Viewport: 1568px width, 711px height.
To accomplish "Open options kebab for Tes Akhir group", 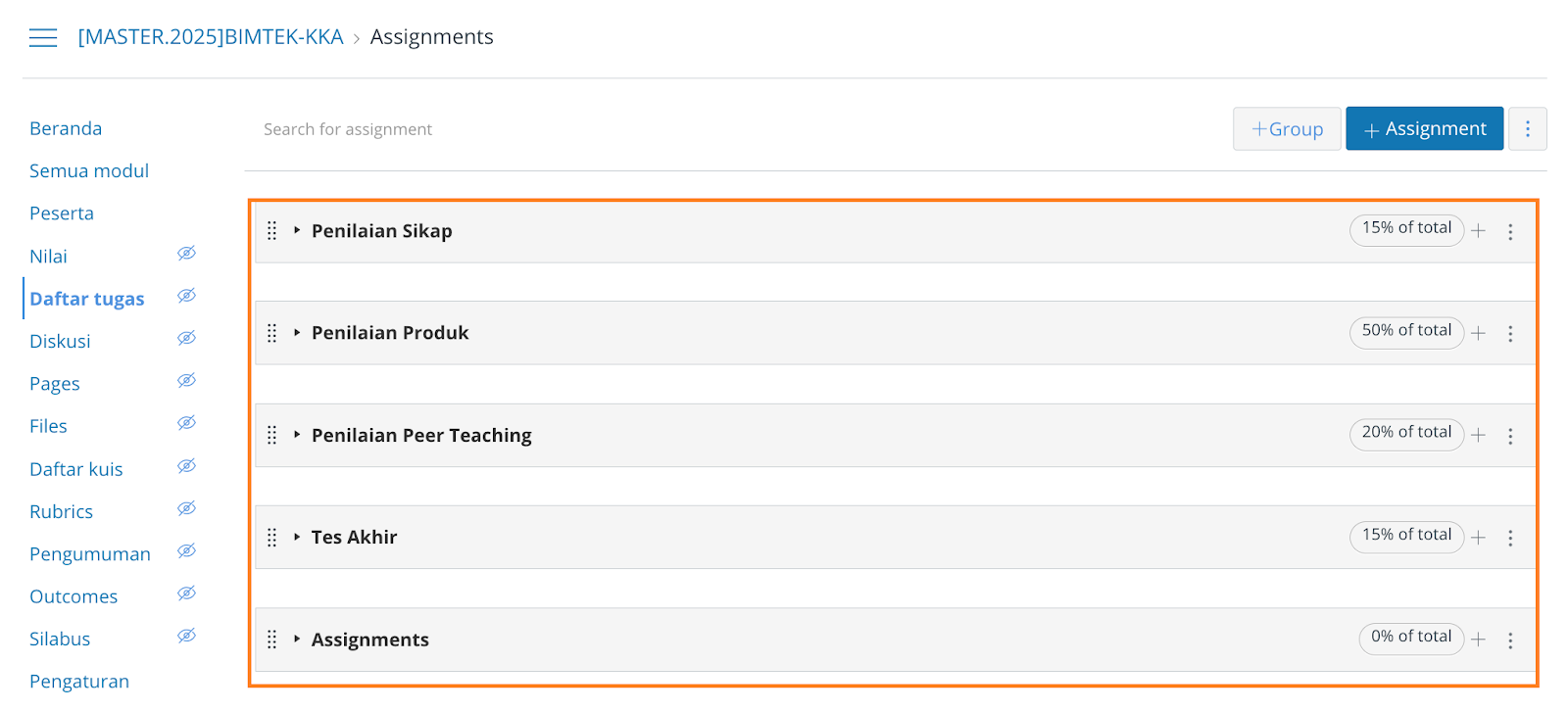I will [1510, 538].
